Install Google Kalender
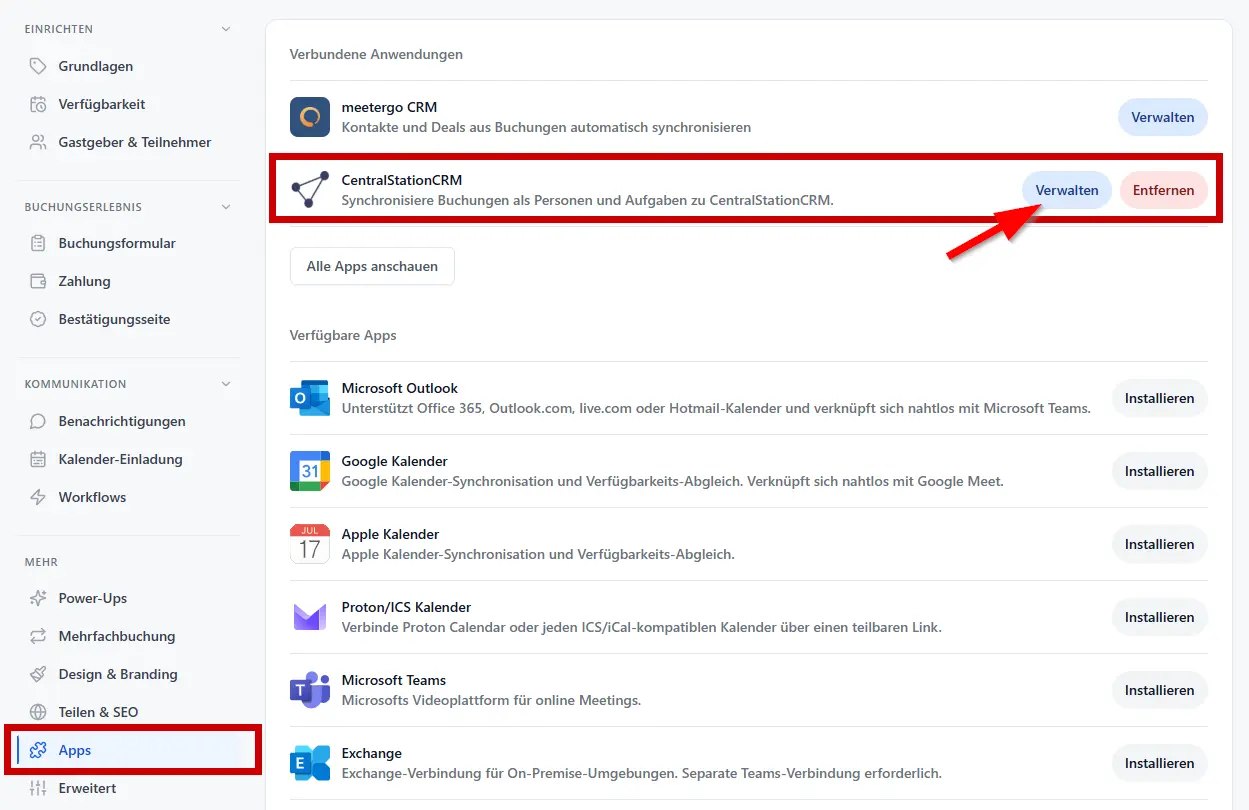The width and height of the screenshot is (1249, 810). coord(1160,471)
